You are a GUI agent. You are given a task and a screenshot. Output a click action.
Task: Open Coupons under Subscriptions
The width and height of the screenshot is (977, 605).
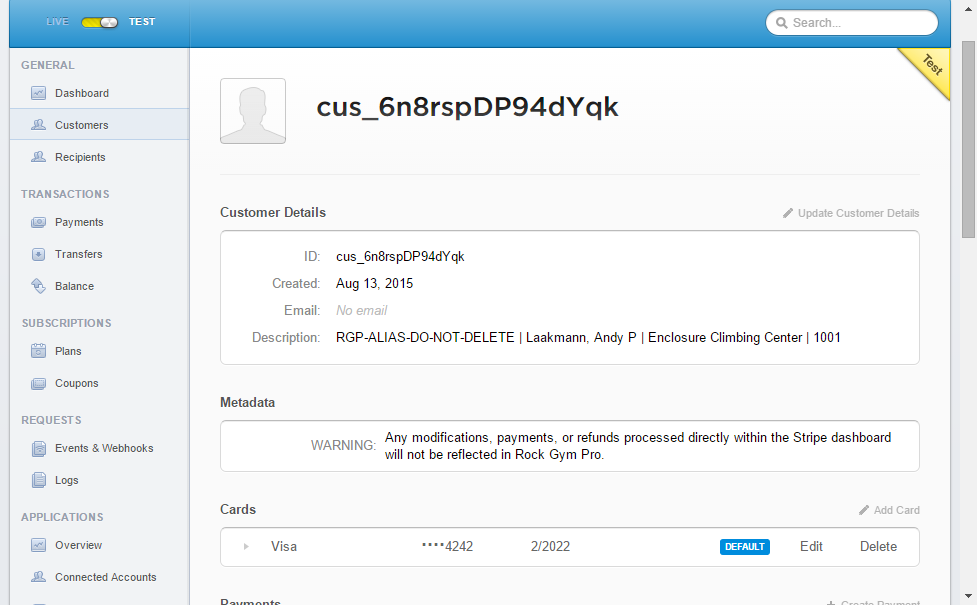[77, 383]
